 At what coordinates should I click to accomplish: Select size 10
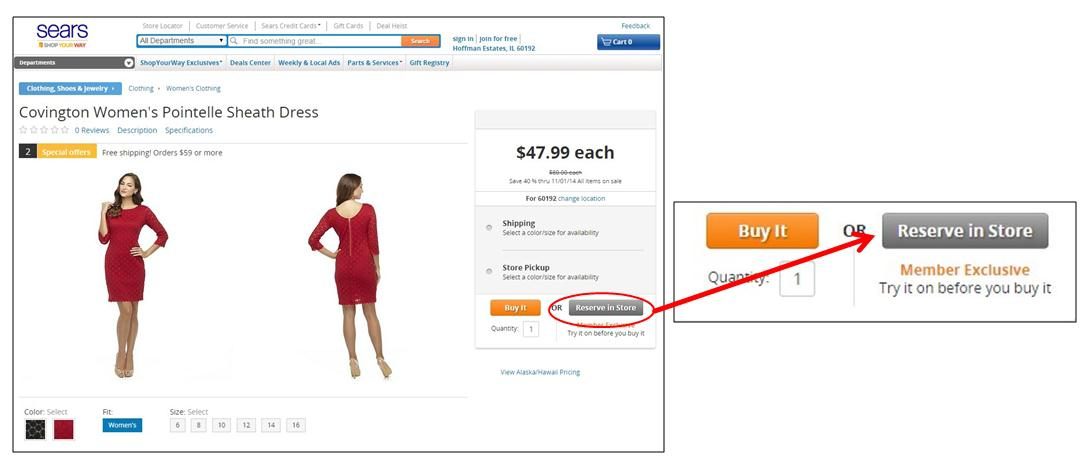221,425
